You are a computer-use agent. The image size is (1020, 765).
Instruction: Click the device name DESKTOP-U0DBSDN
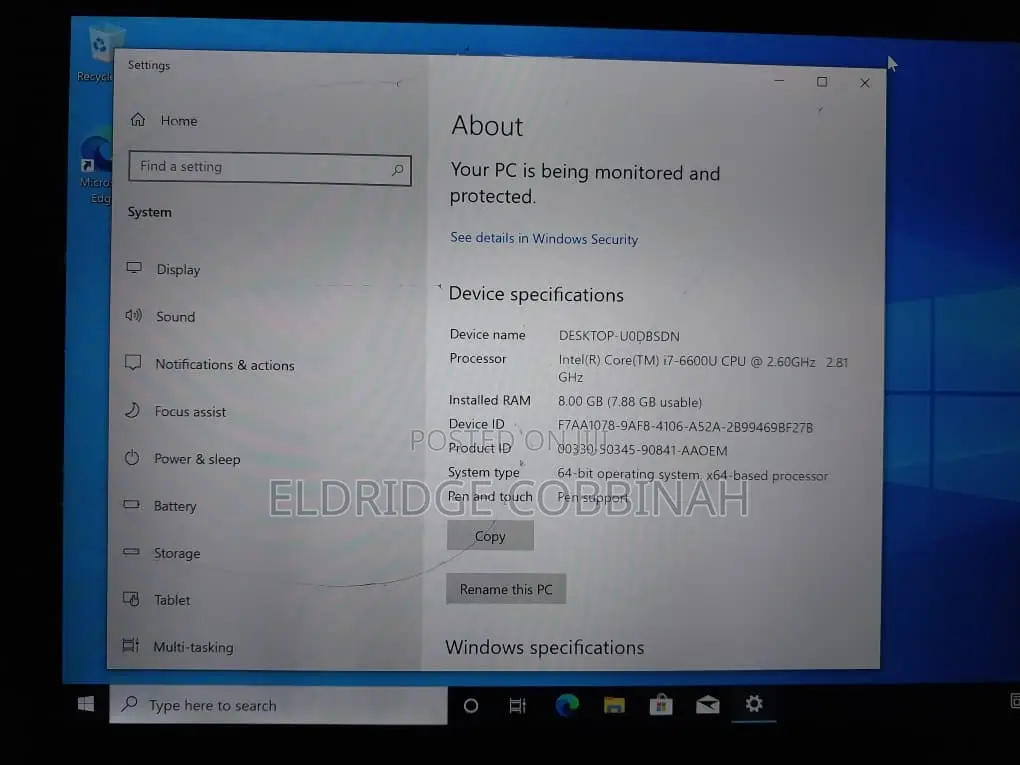(x=619, y=336)
